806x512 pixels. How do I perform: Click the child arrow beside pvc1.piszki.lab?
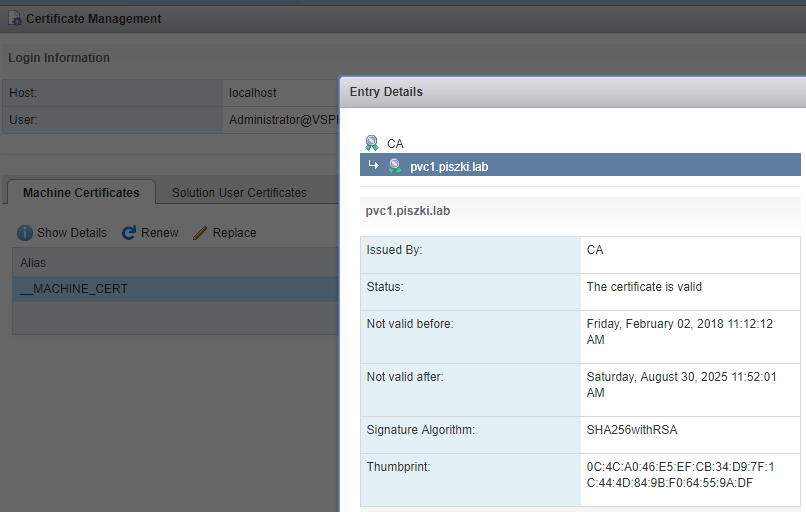tap(374, 165)
